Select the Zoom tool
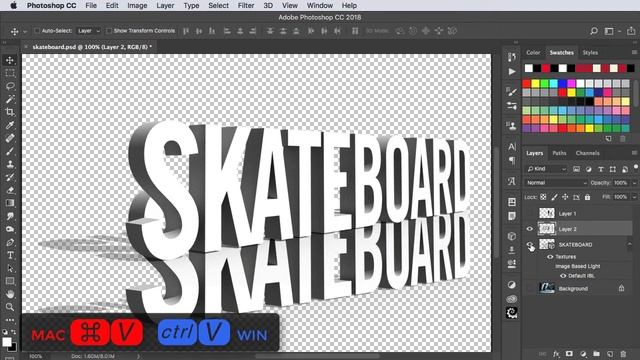The height and width of the screenshot is (360, 640). (10, 307)
